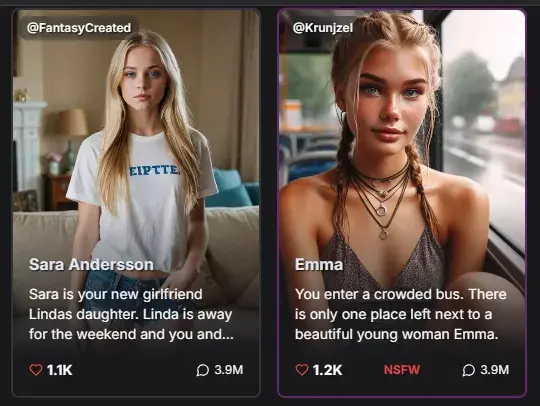This screenshot has height=406, width=540.
Task: Read Emma crowded bus description text
Action: (x=401, y=314)
